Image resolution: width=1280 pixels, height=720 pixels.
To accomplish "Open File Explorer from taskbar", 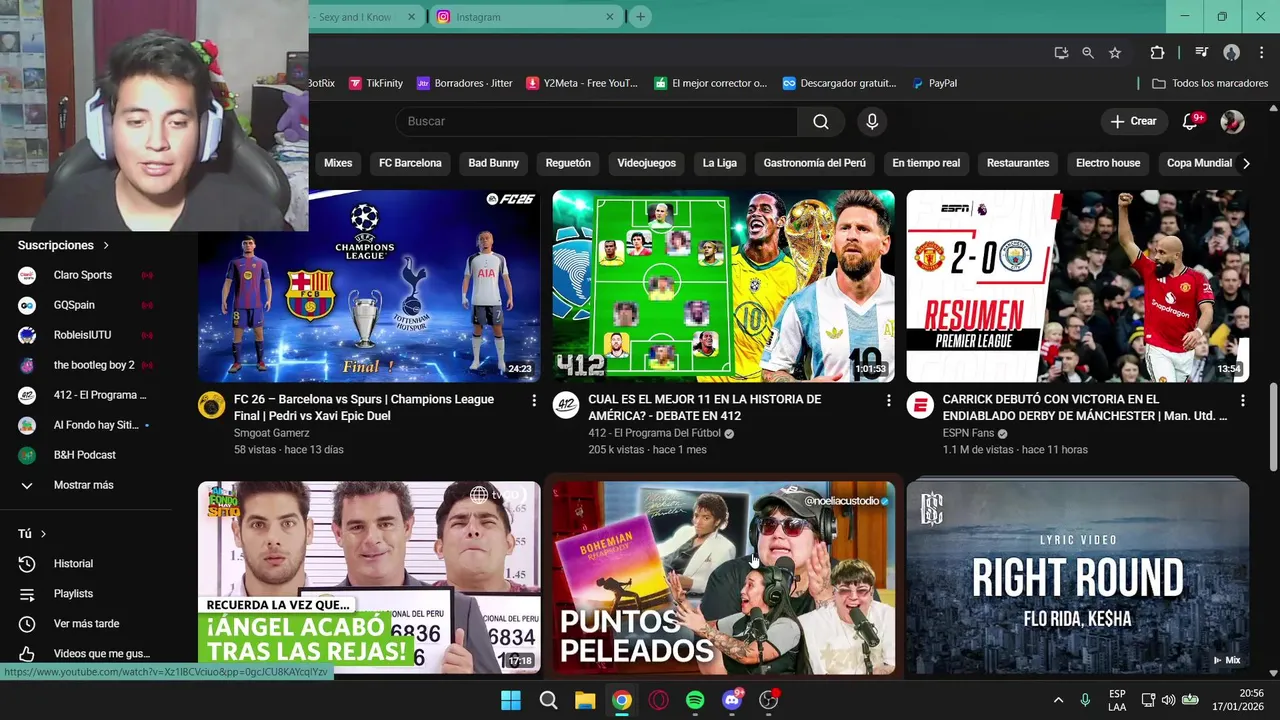I will 585,700.
